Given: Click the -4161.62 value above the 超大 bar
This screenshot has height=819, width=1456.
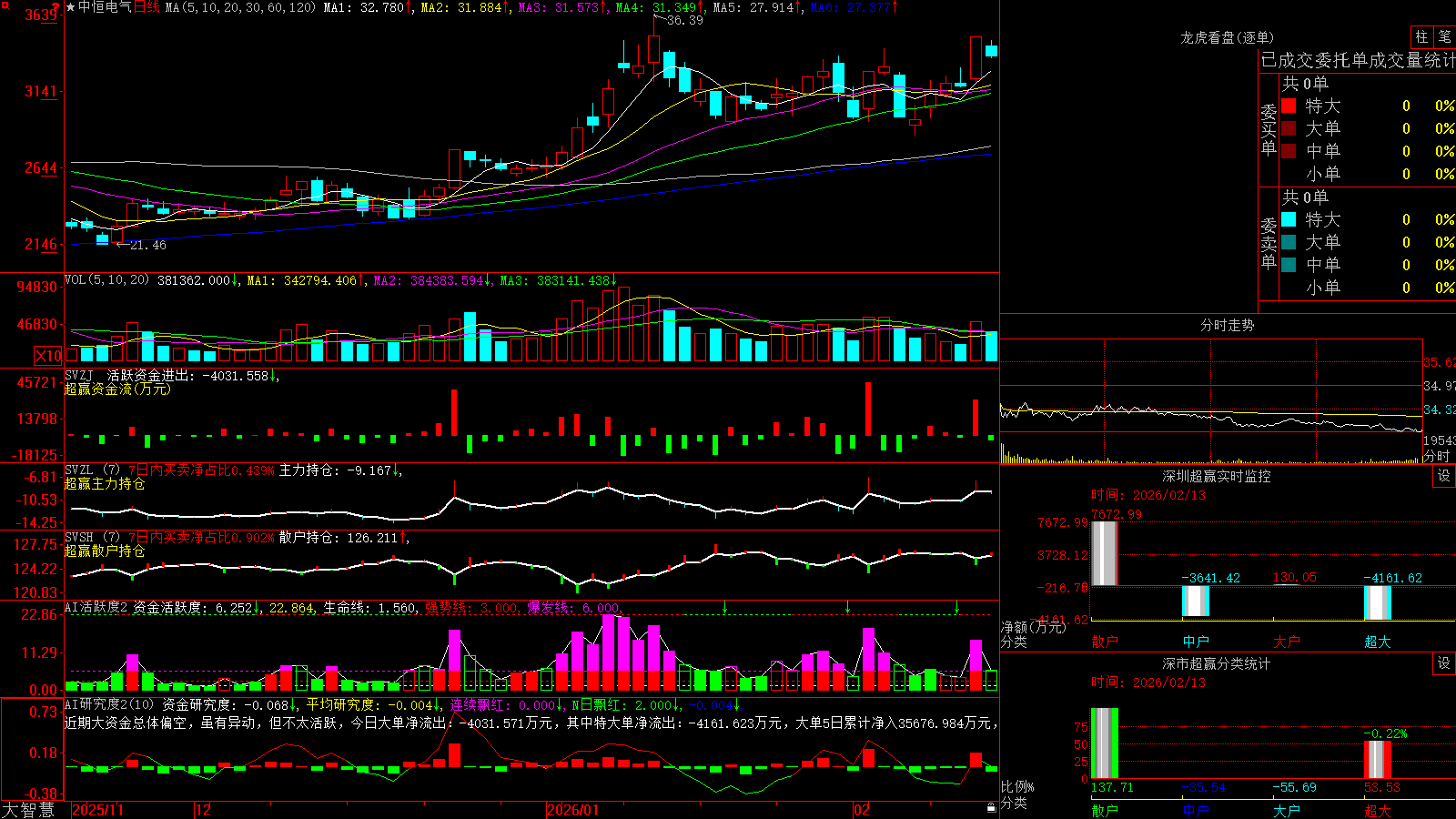Looking at the screenshot, I should [x=1392, y=578].
